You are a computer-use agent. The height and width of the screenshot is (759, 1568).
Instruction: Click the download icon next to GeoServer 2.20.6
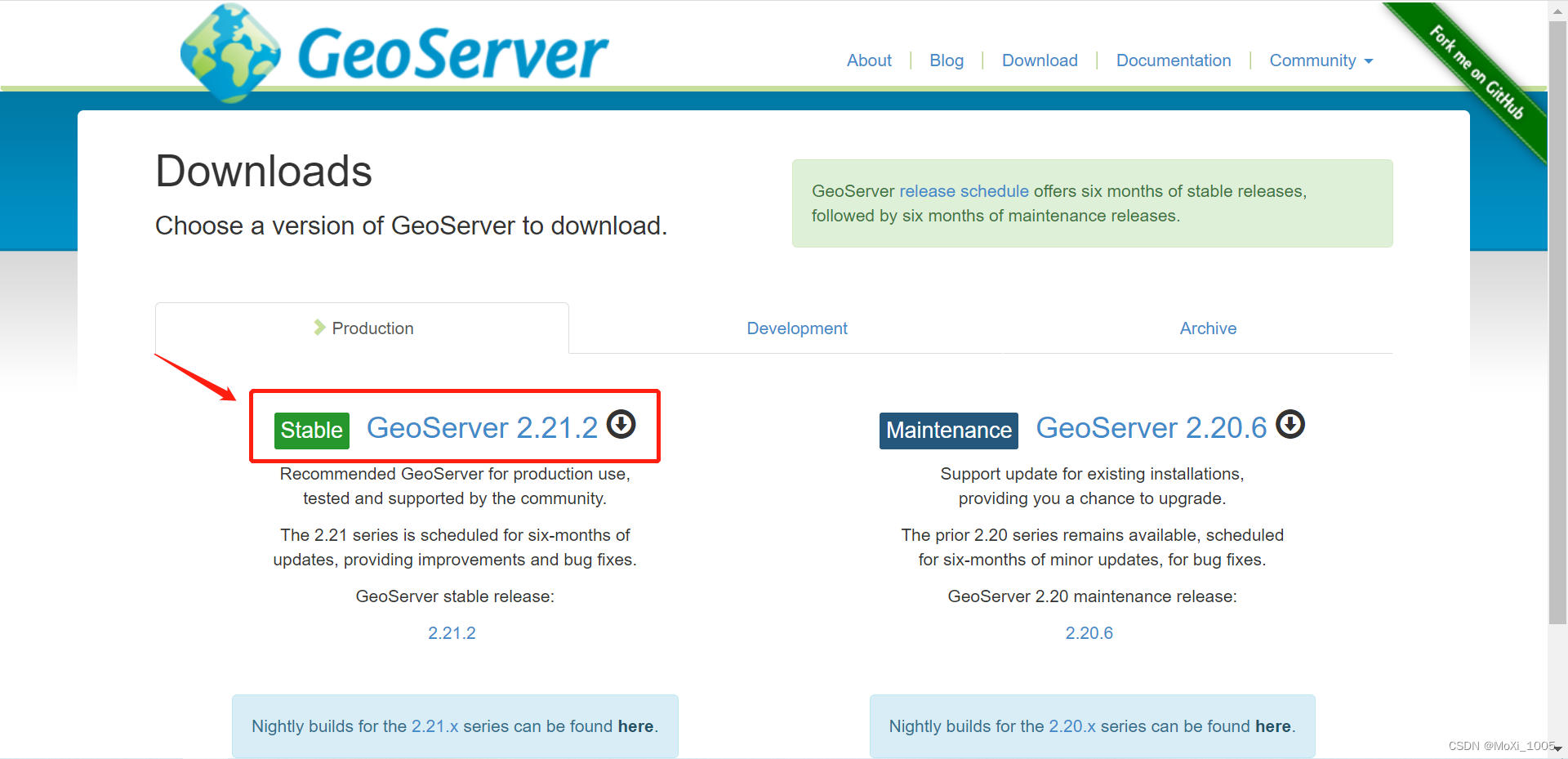tap(1290, 424)
